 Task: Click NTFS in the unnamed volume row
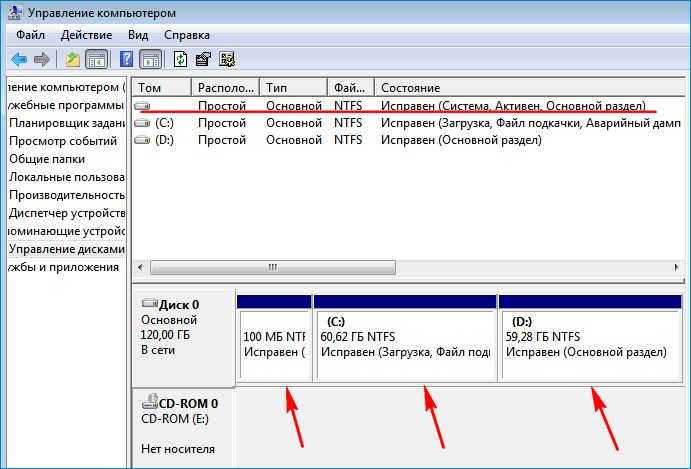348,106
